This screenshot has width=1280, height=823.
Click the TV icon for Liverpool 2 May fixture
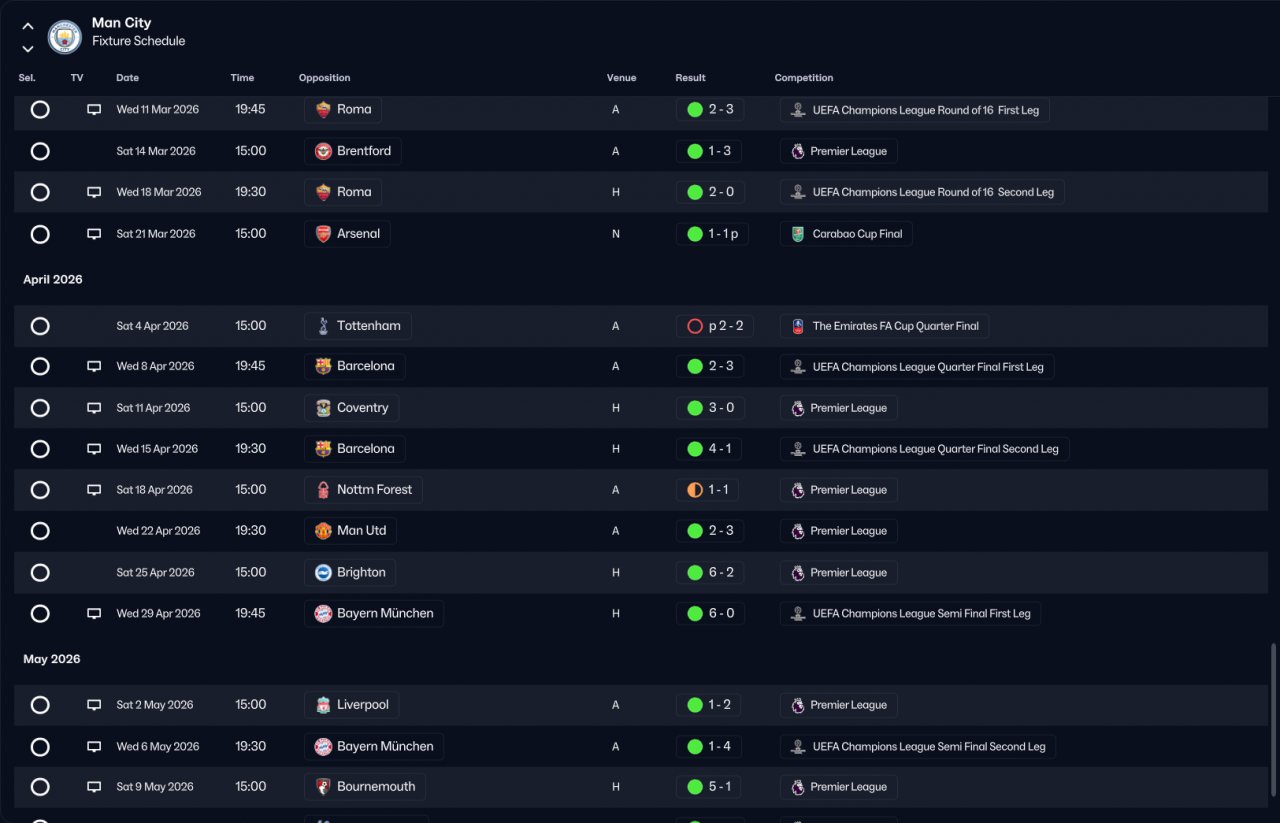(94, 705)
